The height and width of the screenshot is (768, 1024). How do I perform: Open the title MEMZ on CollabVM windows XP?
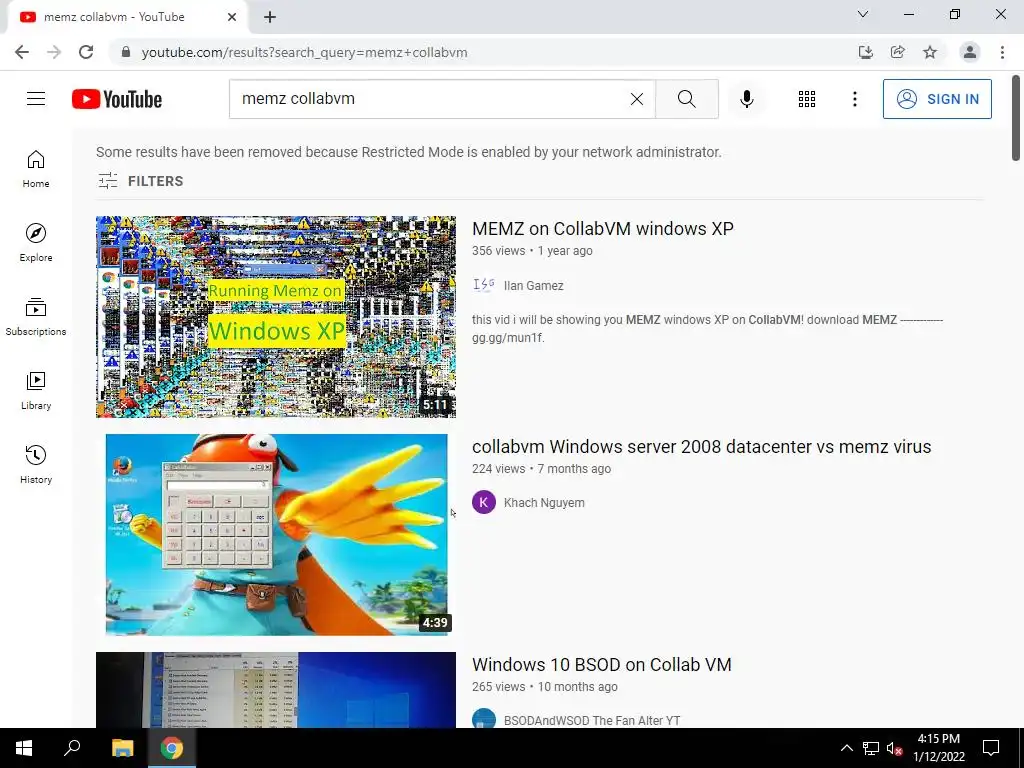pyautogui.click(x=603, y=229)
